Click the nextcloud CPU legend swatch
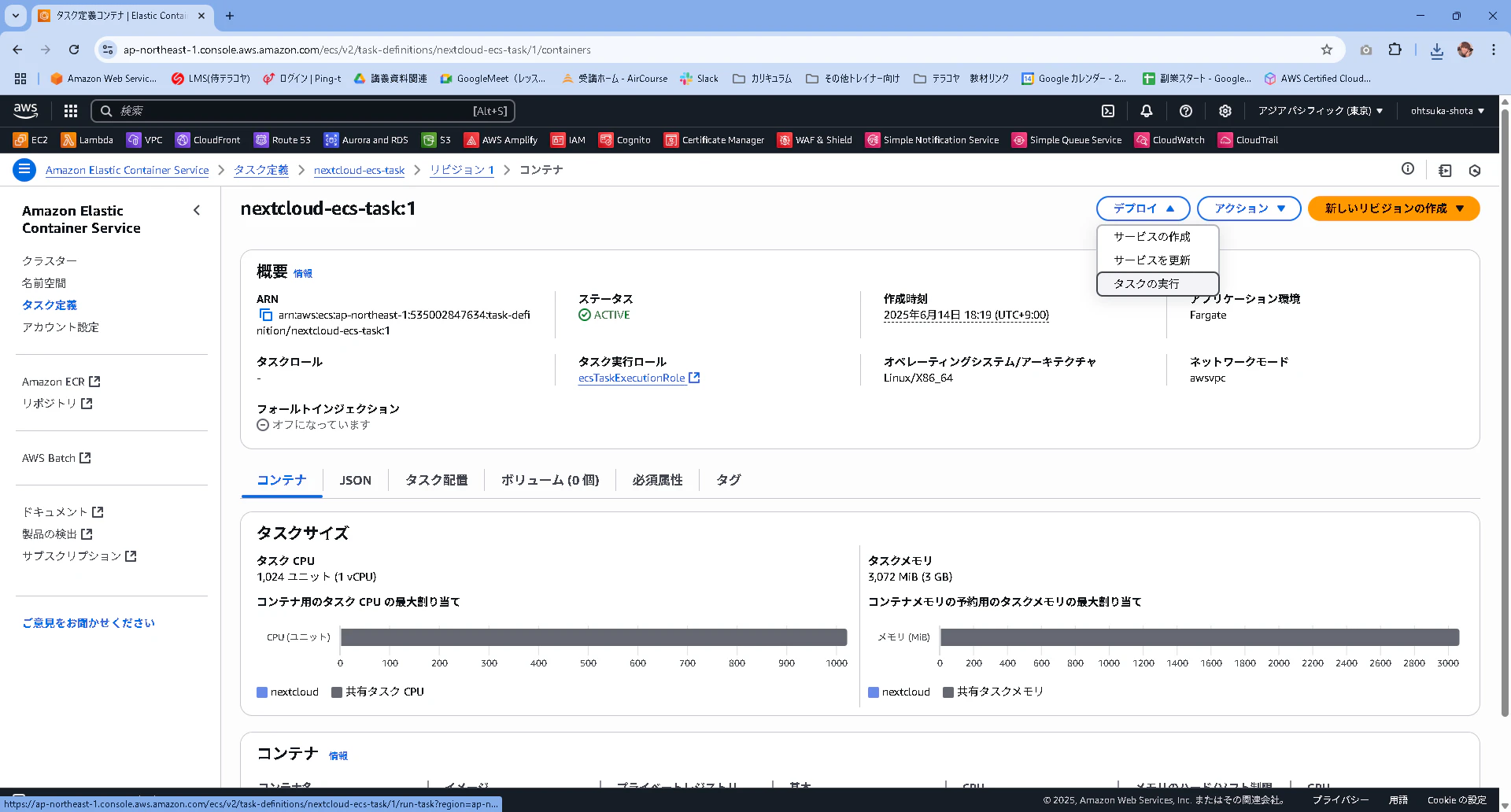Viewport: 1511px width, 812px height. pos(262,692)
